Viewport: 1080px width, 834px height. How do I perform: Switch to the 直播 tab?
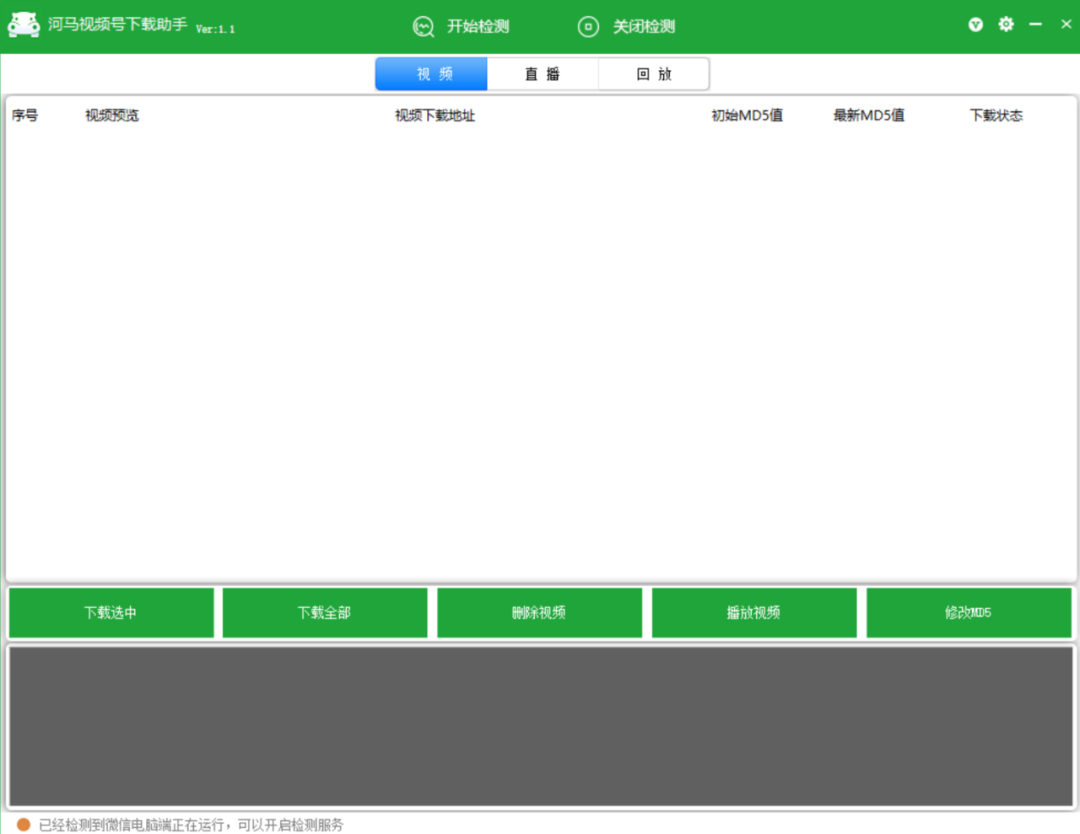point(543,74)
